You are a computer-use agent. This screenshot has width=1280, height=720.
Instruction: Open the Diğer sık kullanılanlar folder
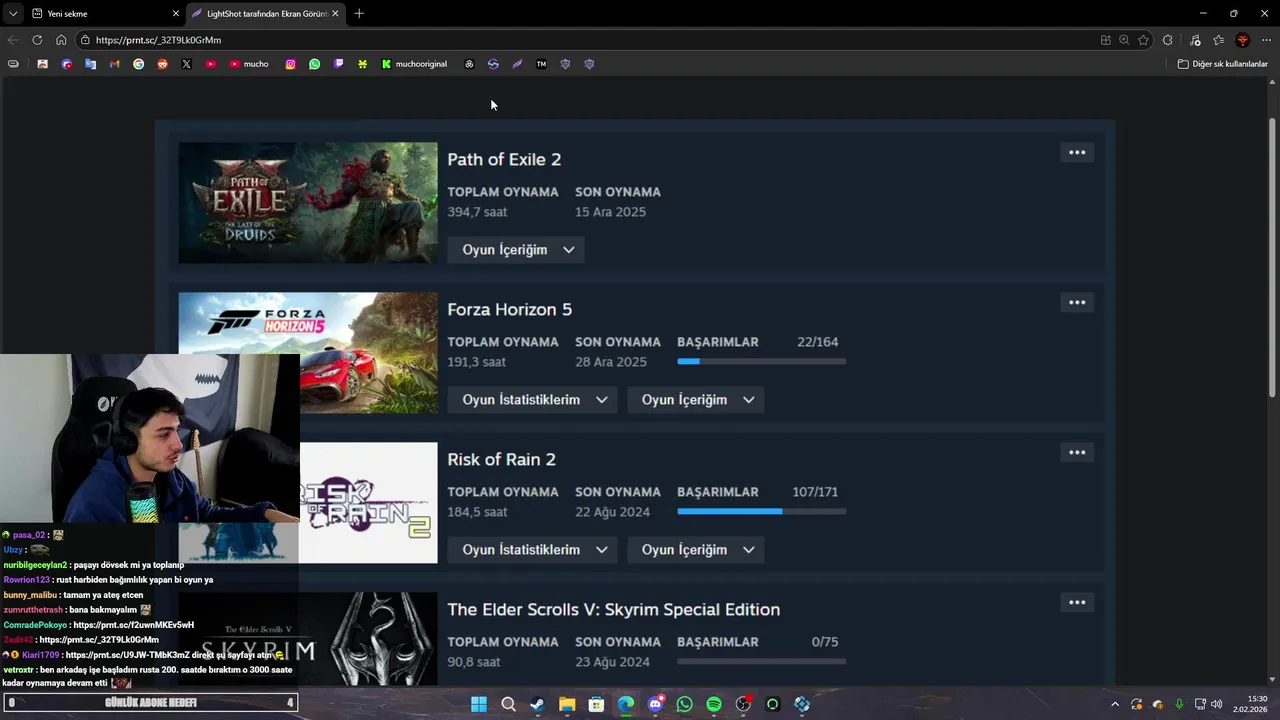(x=1222, y=64)
